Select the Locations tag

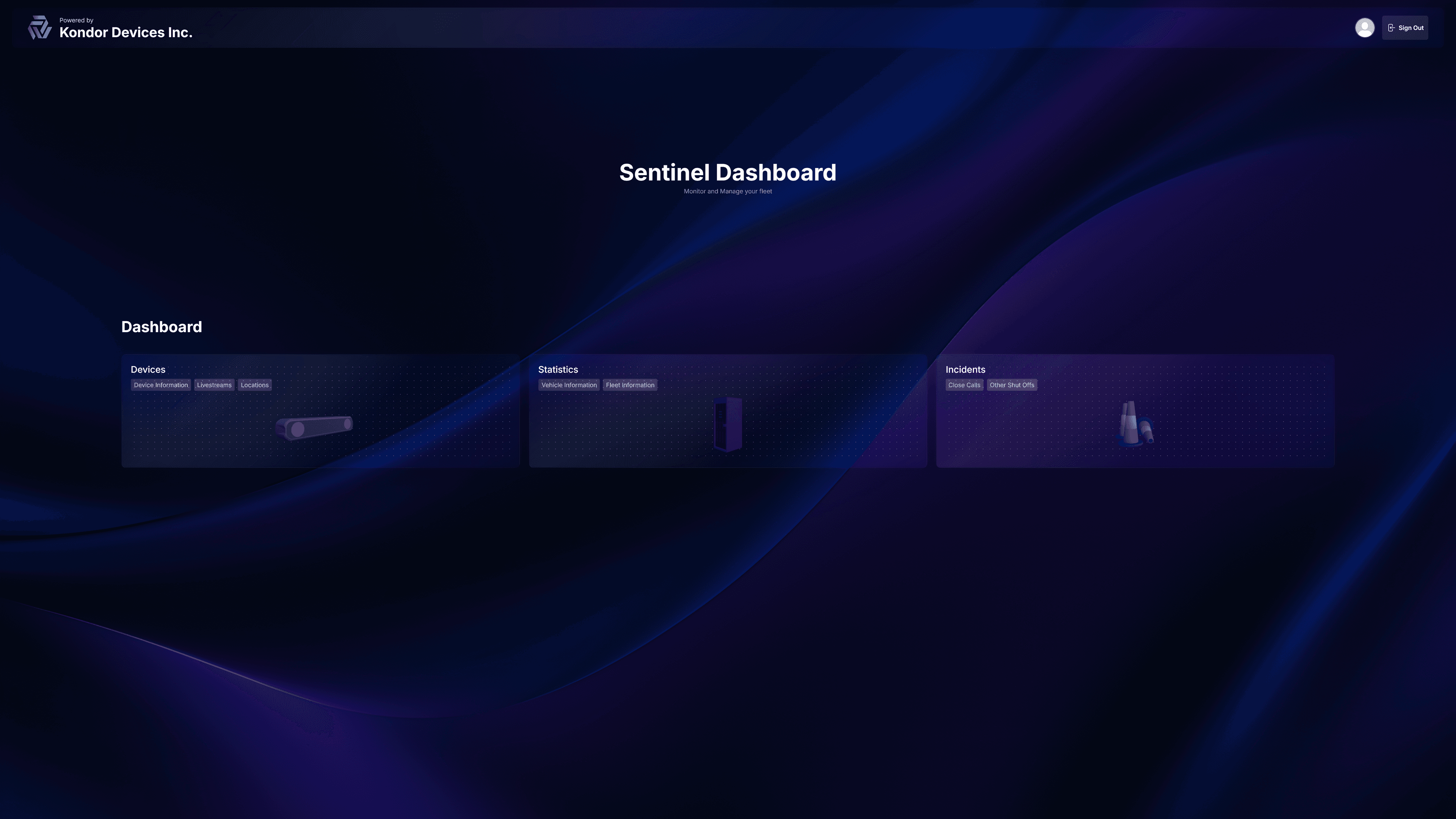[254, 385]
